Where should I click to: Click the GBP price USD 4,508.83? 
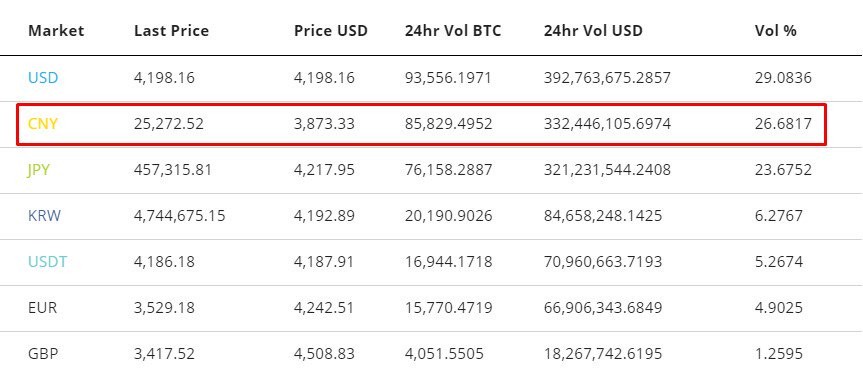coord(324,354)
